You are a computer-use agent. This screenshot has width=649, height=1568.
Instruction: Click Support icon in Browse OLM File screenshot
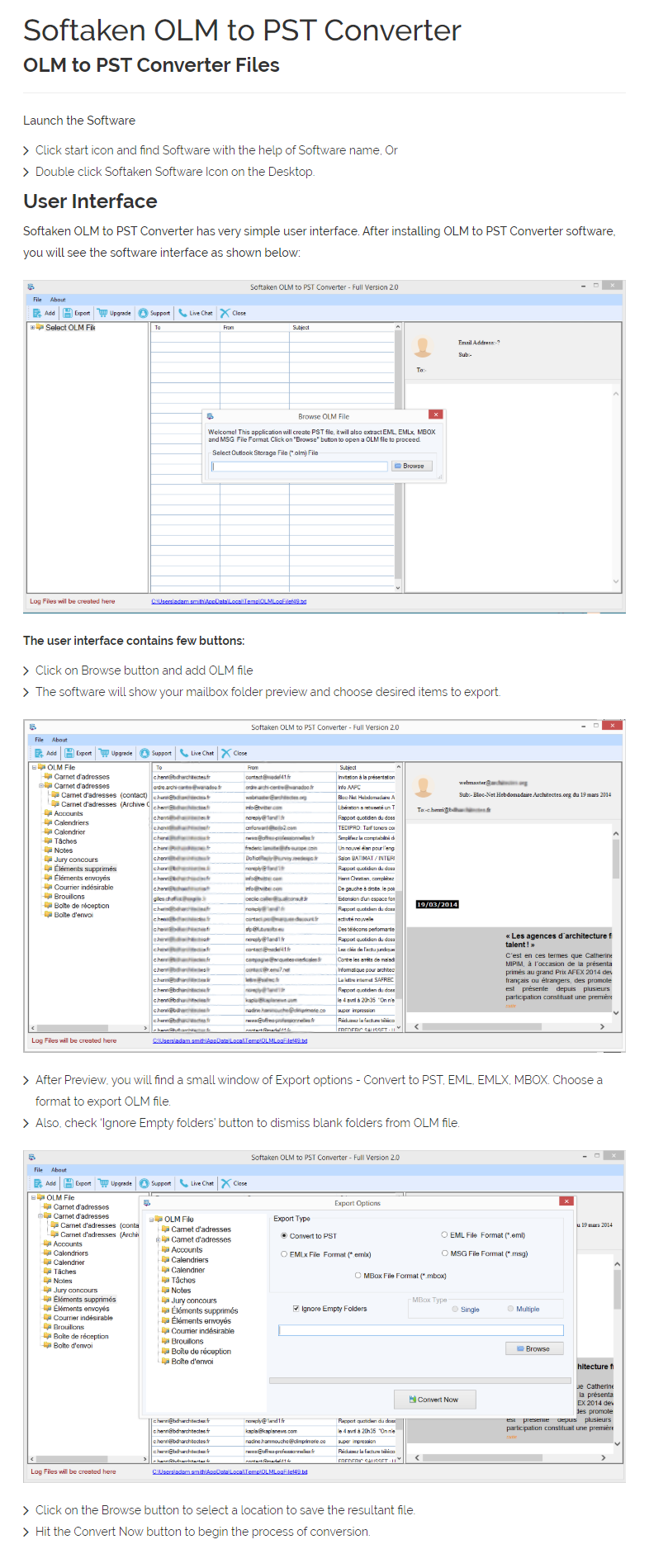[x=143, y=313]
